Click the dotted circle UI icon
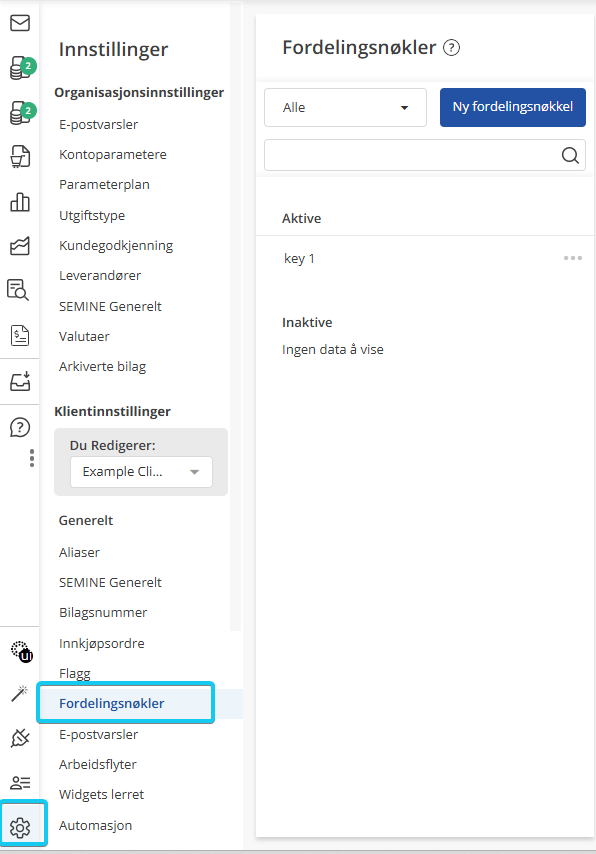This screenshot has height=854, width=596. click(x=22, y=651)
